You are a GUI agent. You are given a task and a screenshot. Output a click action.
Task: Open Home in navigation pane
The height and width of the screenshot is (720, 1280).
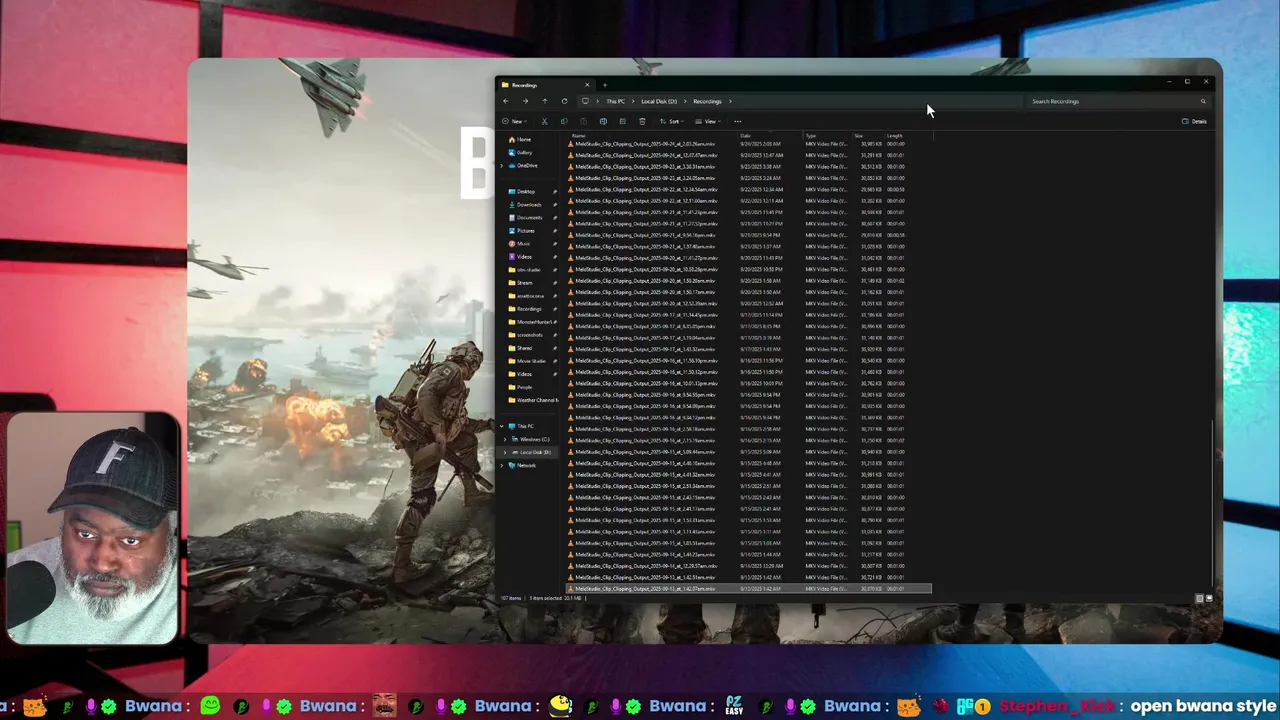click(520, 139)
